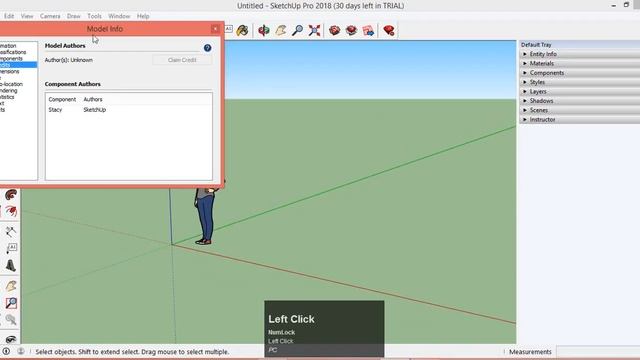Select the Dimensions tool in left toolbar
The image size is (640, 360).
[11, 231]
